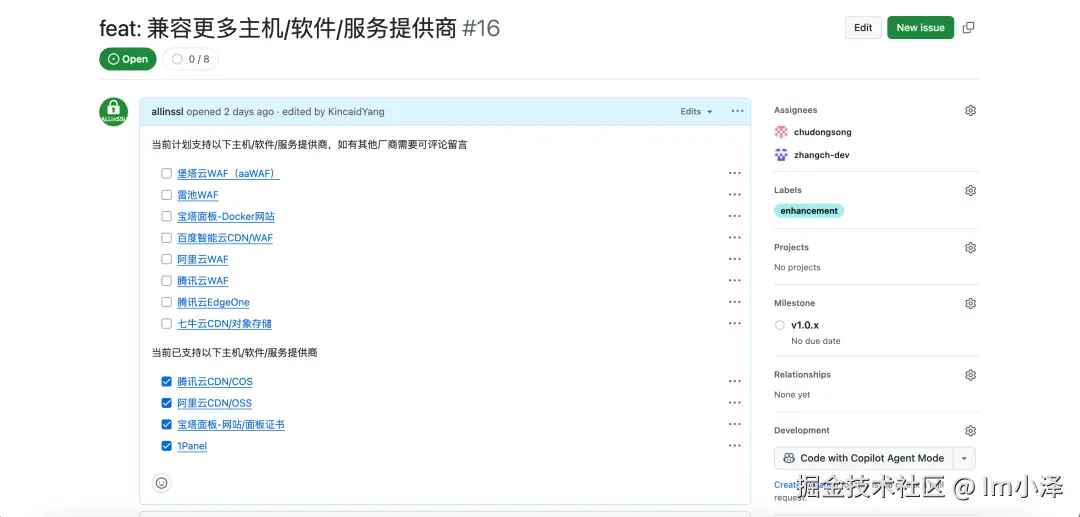Click the Edit title button
The width and height of the screenshot is (1080, 517).
863,28
